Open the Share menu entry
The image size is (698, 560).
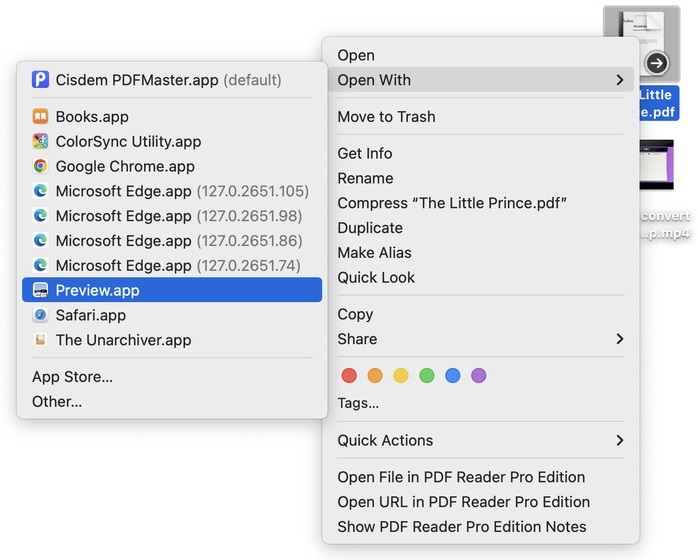click(x=481, y=339)
